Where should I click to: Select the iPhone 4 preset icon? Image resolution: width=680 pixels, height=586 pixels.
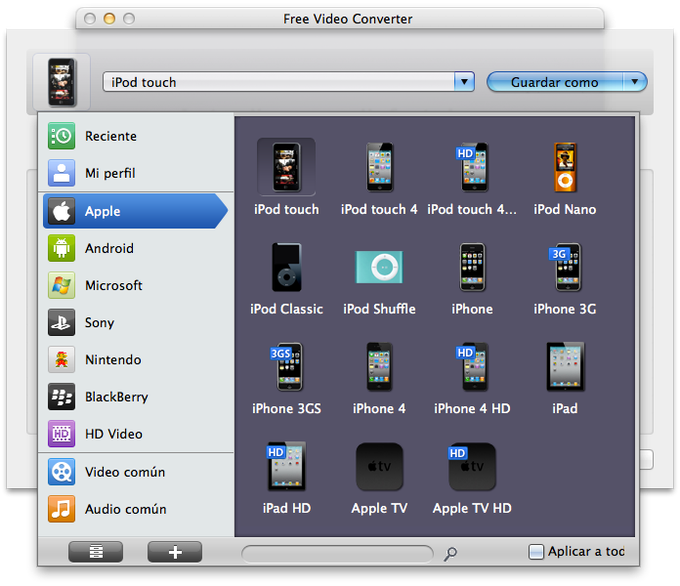coord(379,367)
